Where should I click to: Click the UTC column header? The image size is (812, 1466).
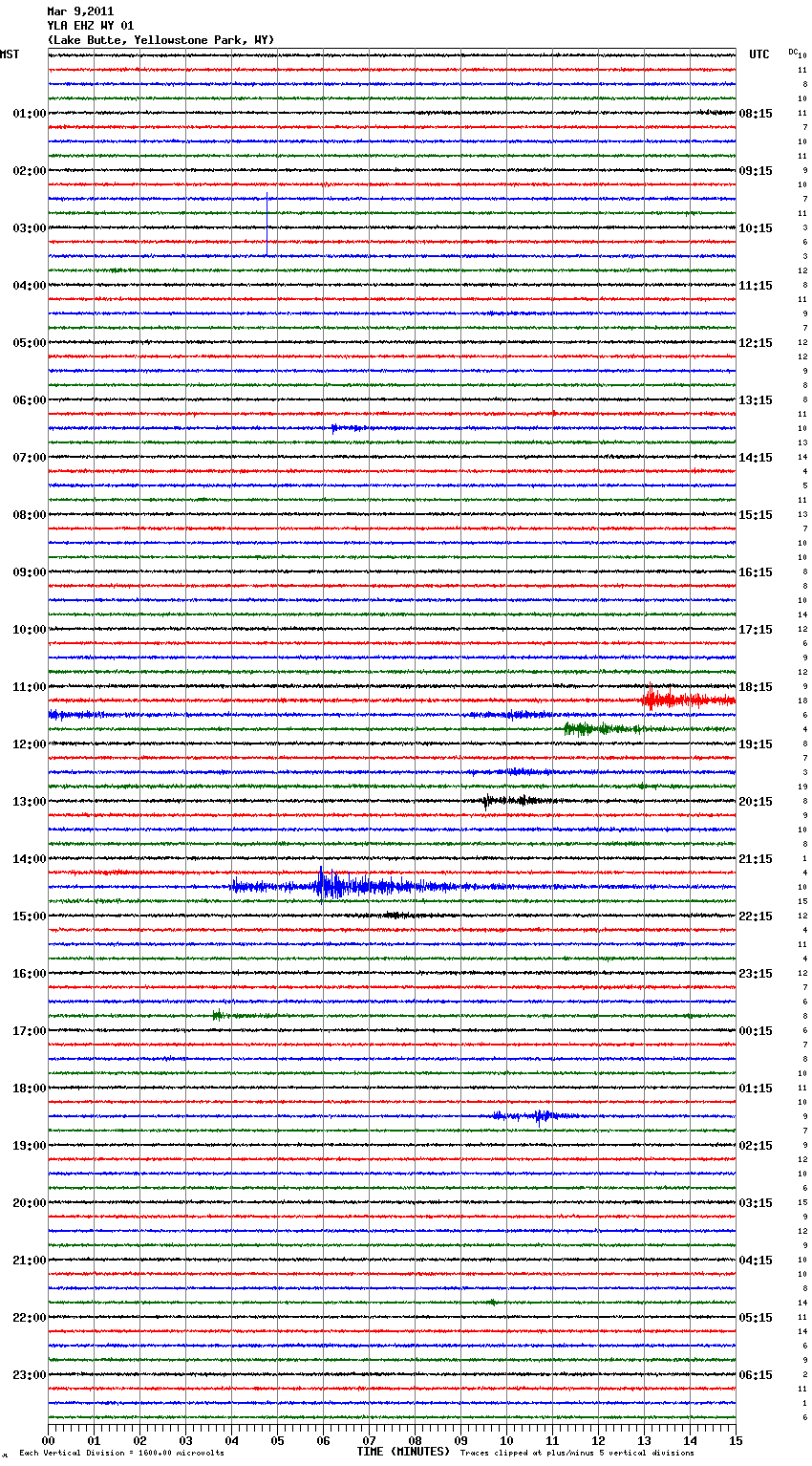click(759, 54)
